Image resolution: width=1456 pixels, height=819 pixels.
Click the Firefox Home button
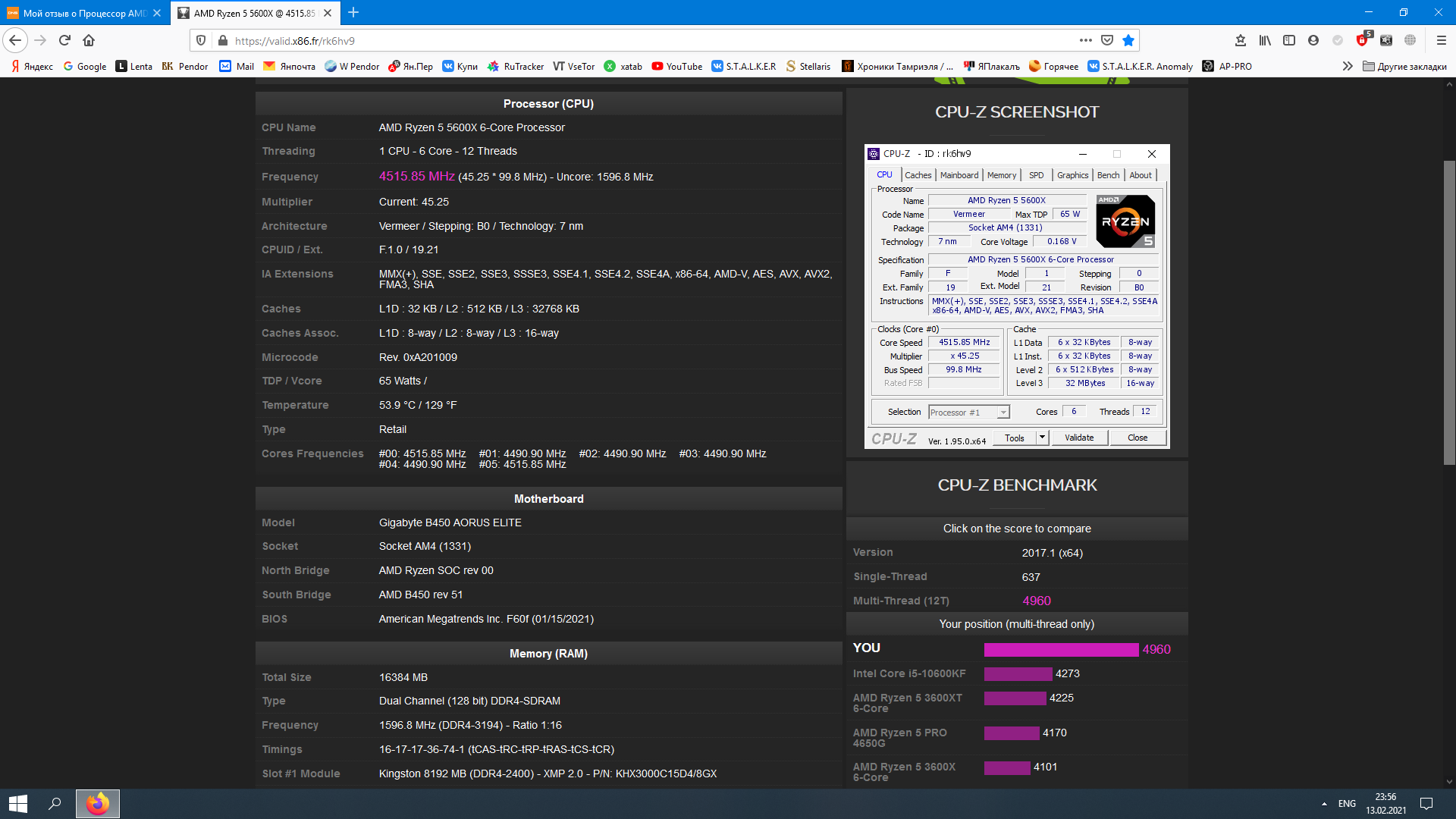point(89,41)
